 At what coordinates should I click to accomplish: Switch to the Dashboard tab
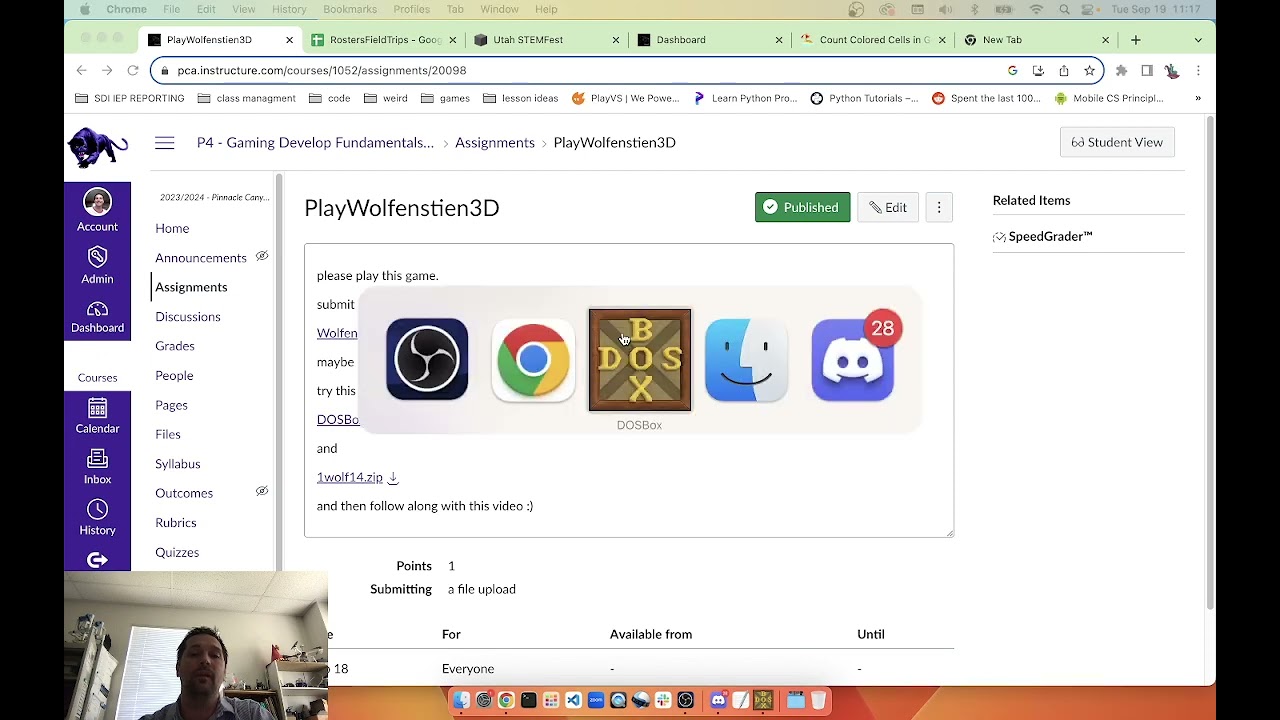(711, 40)
